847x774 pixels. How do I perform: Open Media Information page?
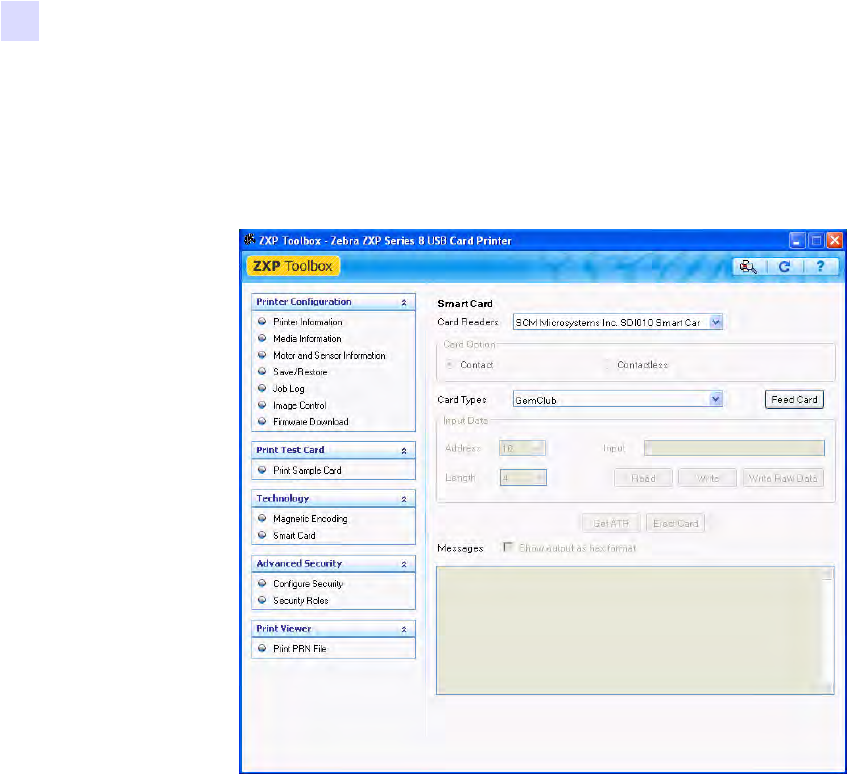[x=307, y=339]
